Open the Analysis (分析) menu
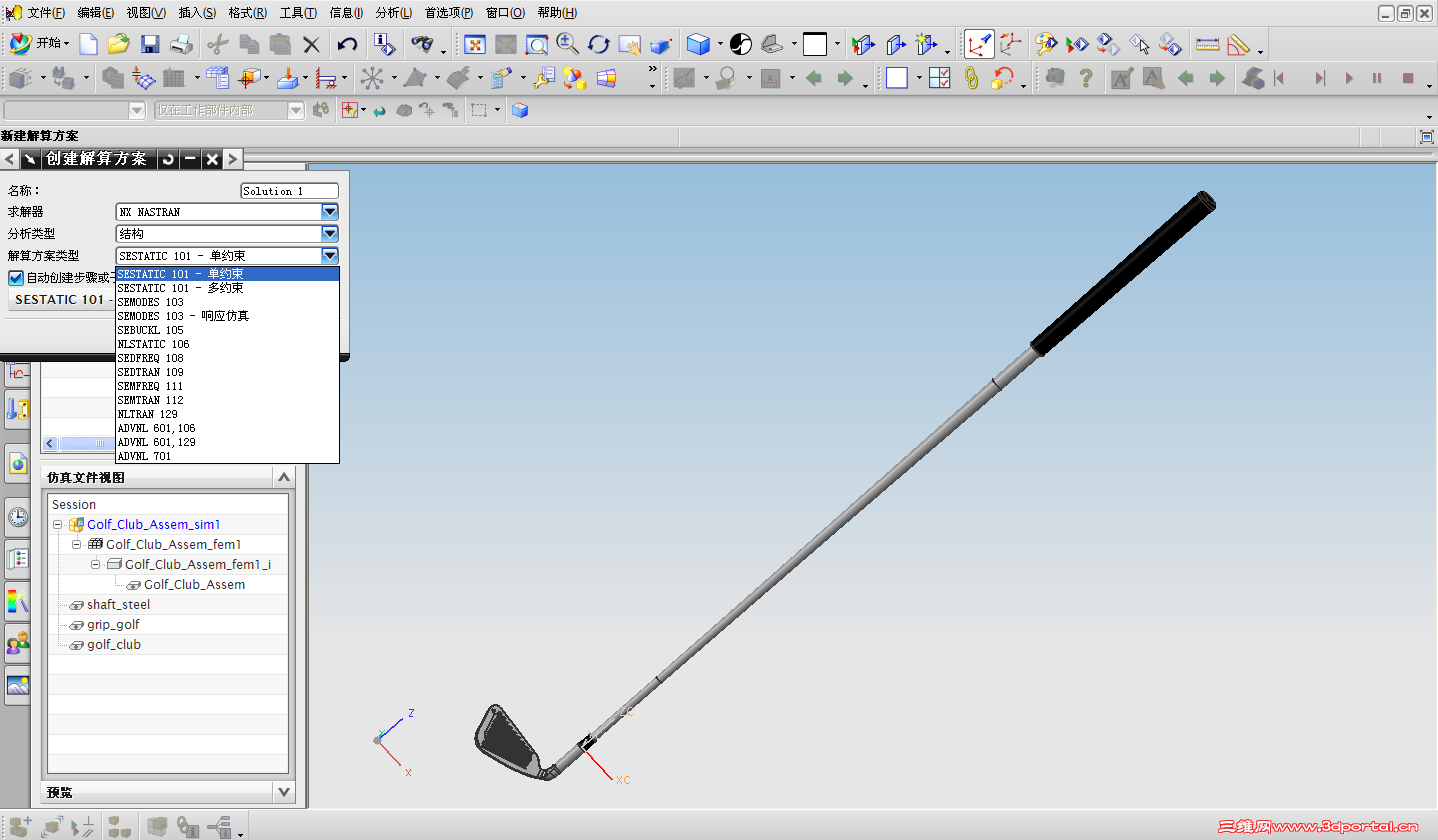1438x840 pixels. pyautogui.click(x=394, y=13)
